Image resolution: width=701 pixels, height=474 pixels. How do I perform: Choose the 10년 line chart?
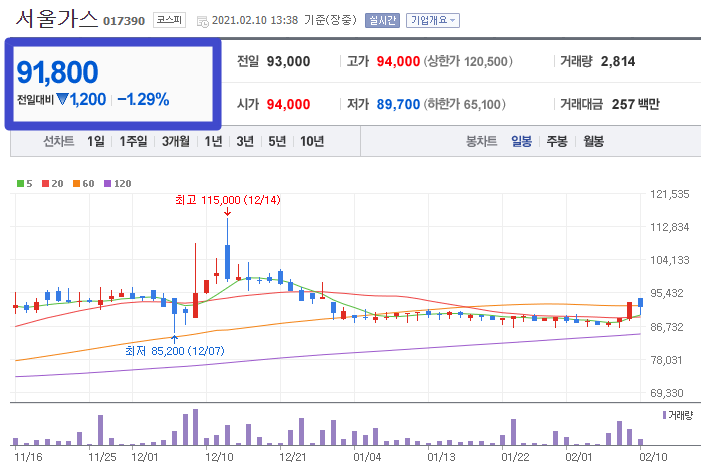pos(312,141)
